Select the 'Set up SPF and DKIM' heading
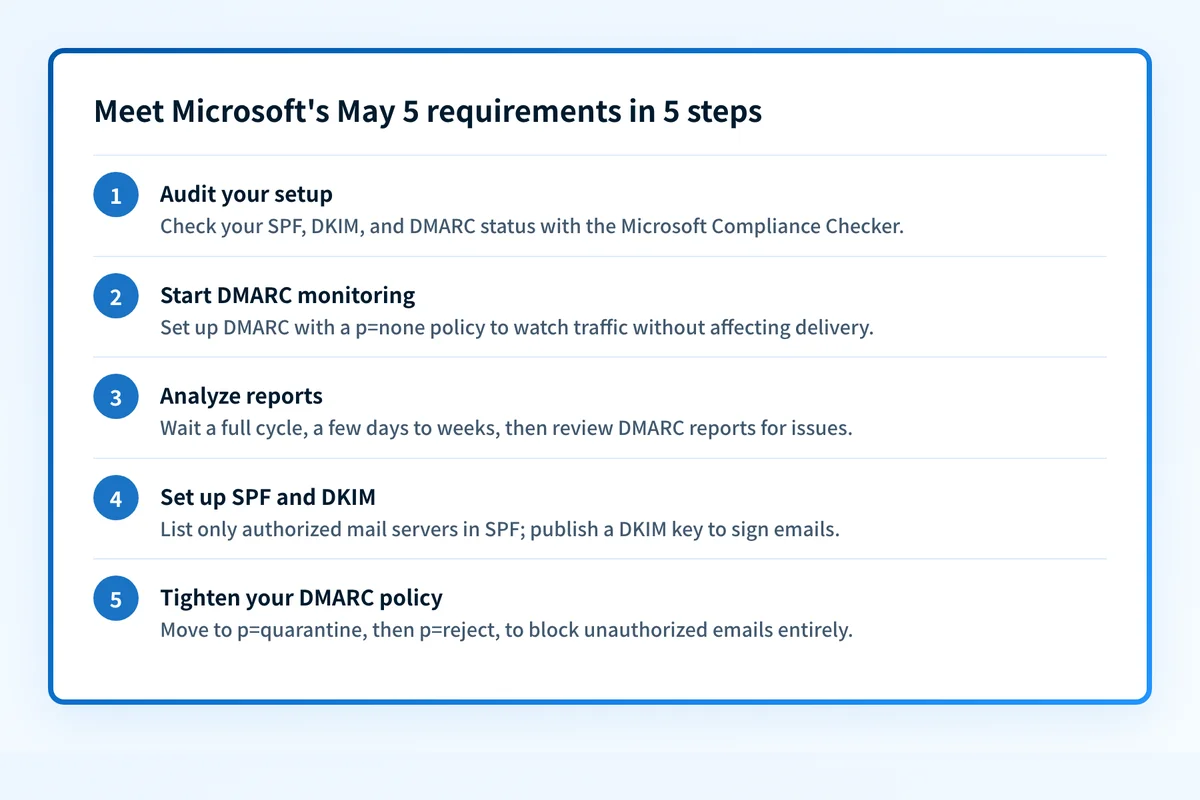This screenshot has height=800, width=1200. [268, 497]
